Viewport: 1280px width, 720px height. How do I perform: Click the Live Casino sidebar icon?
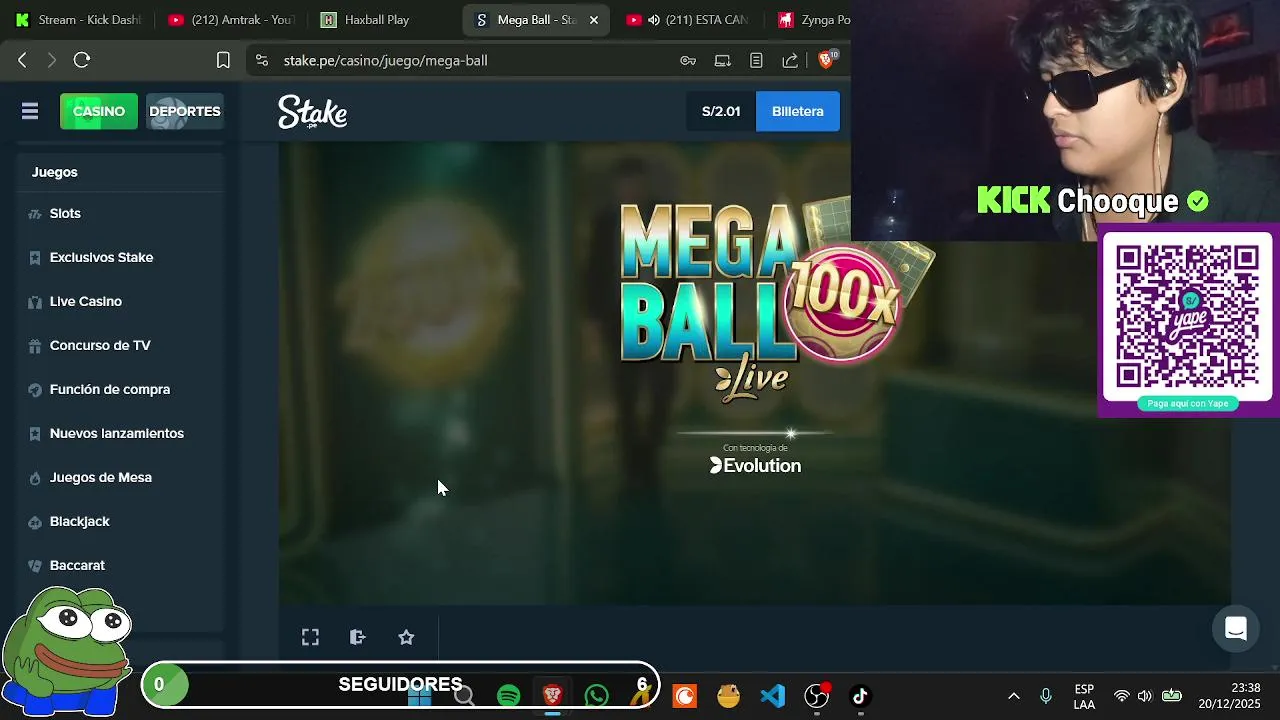[35, 302]
